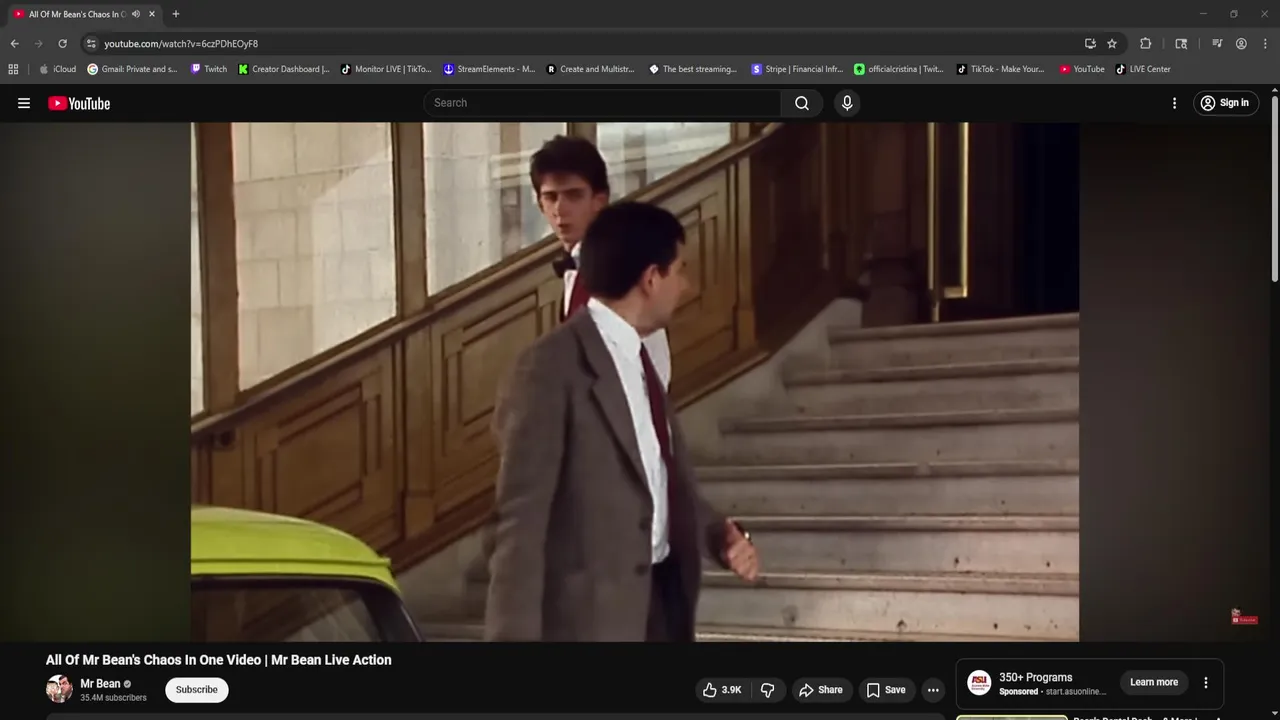Image resolution: width=1280 pixels, height=720 pixels.
Task: Click the video title text
Action: [x=218, y=660]
